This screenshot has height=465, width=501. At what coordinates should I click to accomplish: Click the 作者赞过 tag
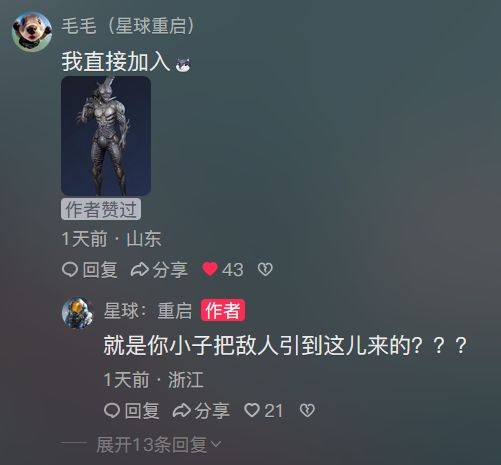tap(101, 209)
